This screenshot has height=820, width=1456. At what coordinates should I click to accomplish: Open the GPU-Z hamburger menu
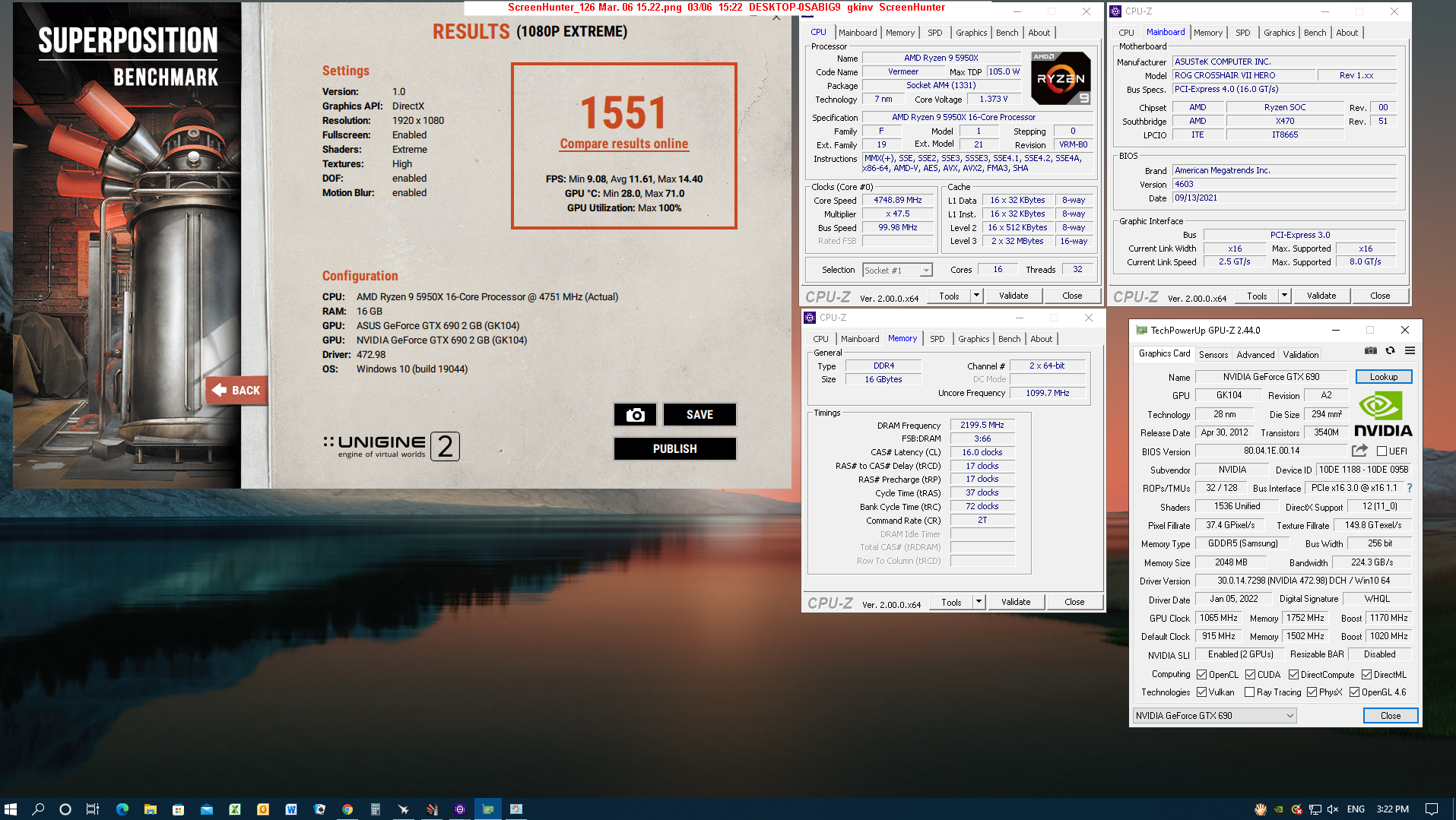coord(1410,350)
